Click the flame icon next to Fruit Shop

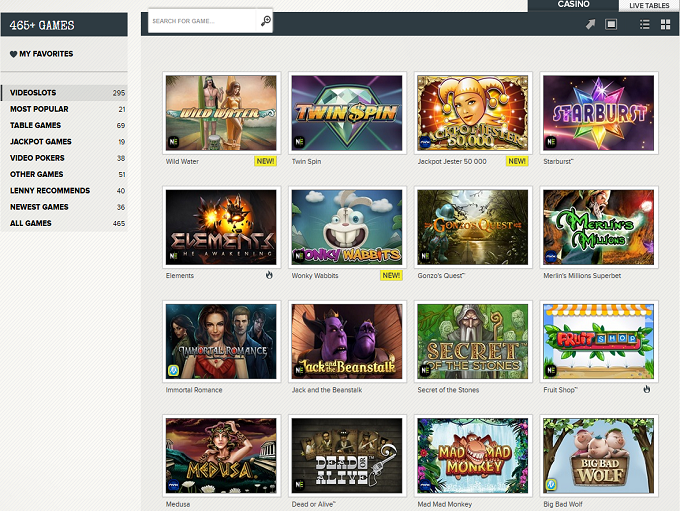pyautogui.click(x=647, y=389)
